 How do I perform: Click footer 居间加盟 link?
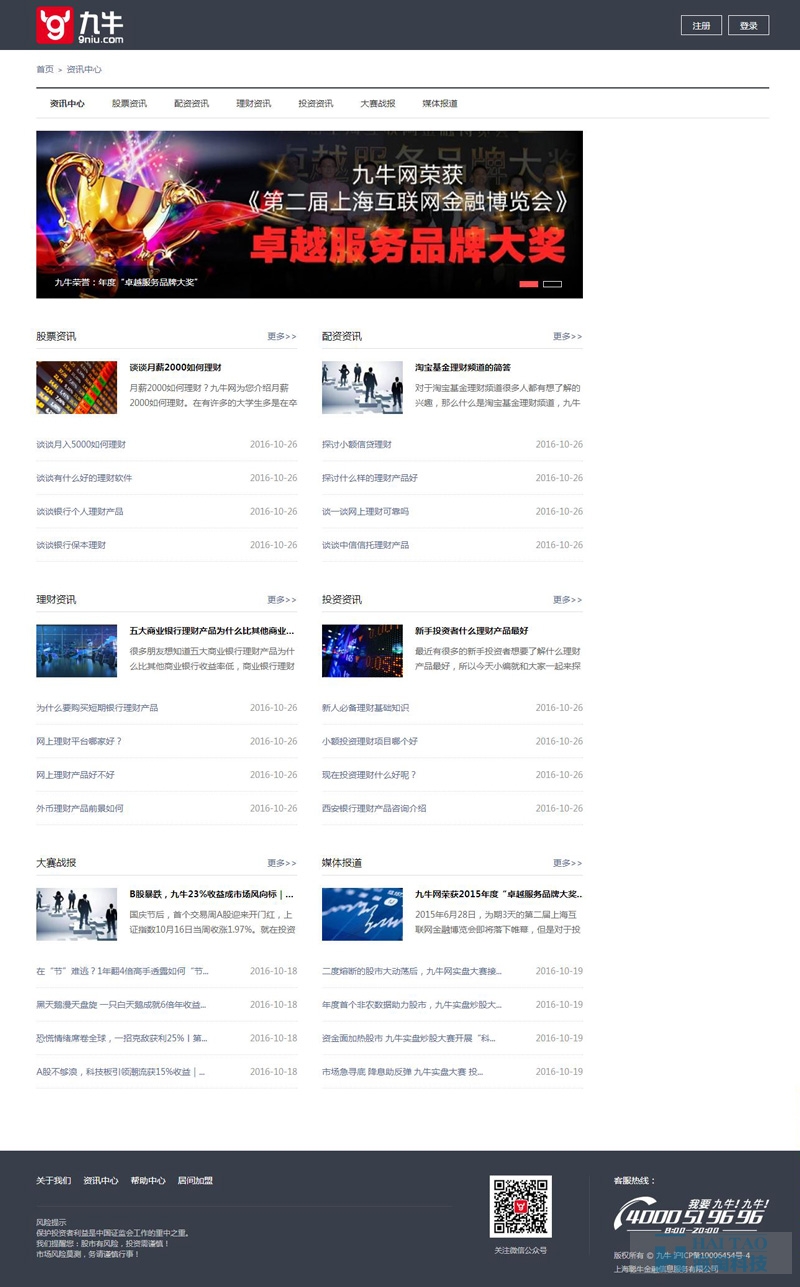coord(195,1181)
